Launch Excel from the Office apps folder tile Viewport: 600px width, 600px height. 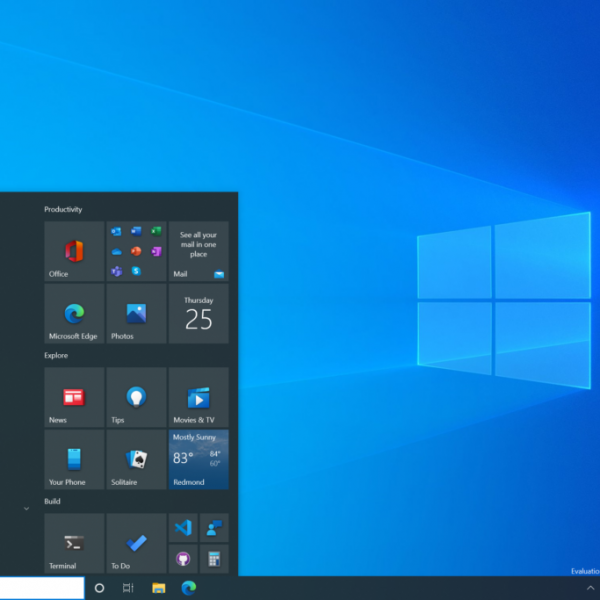(x=156, y=231)
